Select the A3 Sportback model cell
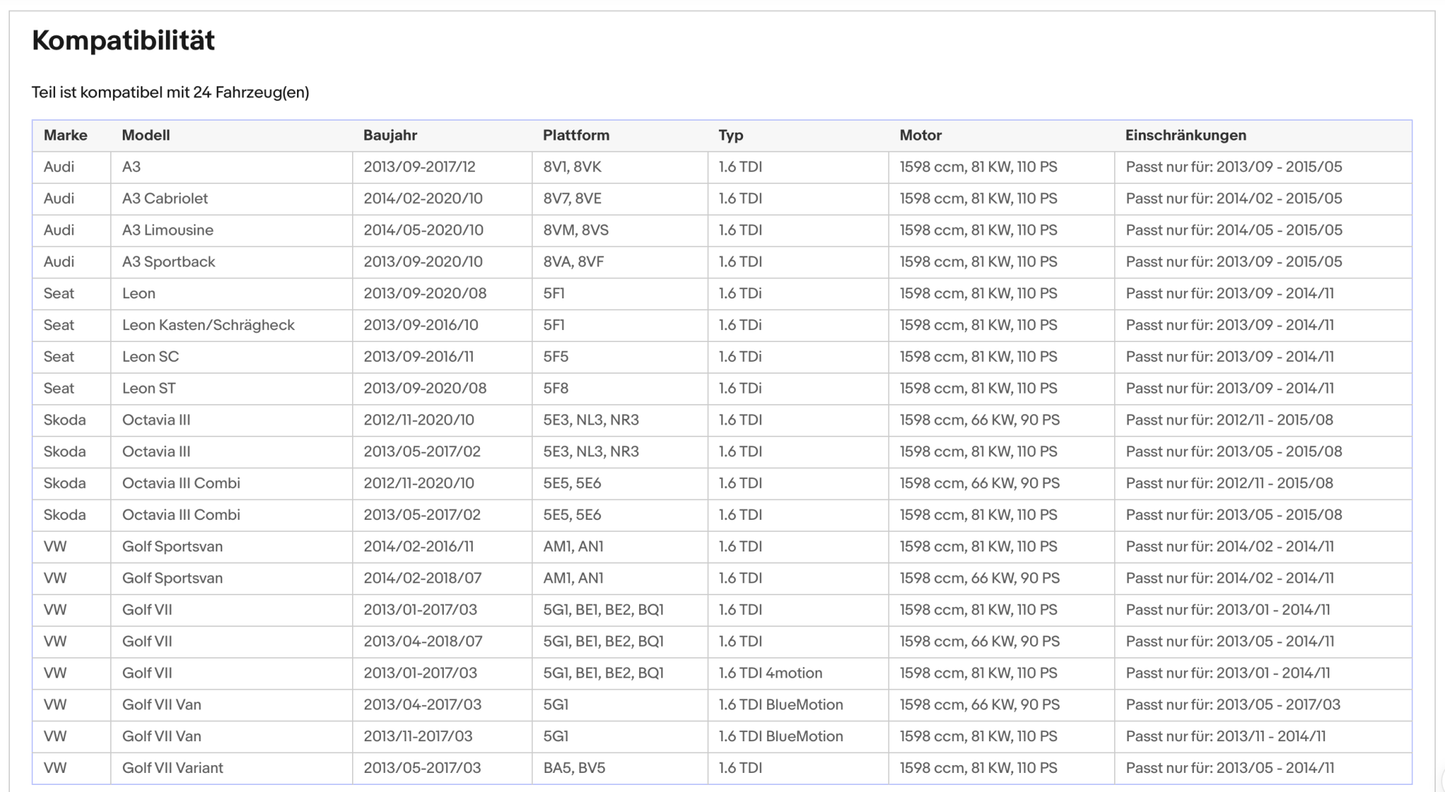Screen dimensions: 1445x792 (x=232, y=262)
